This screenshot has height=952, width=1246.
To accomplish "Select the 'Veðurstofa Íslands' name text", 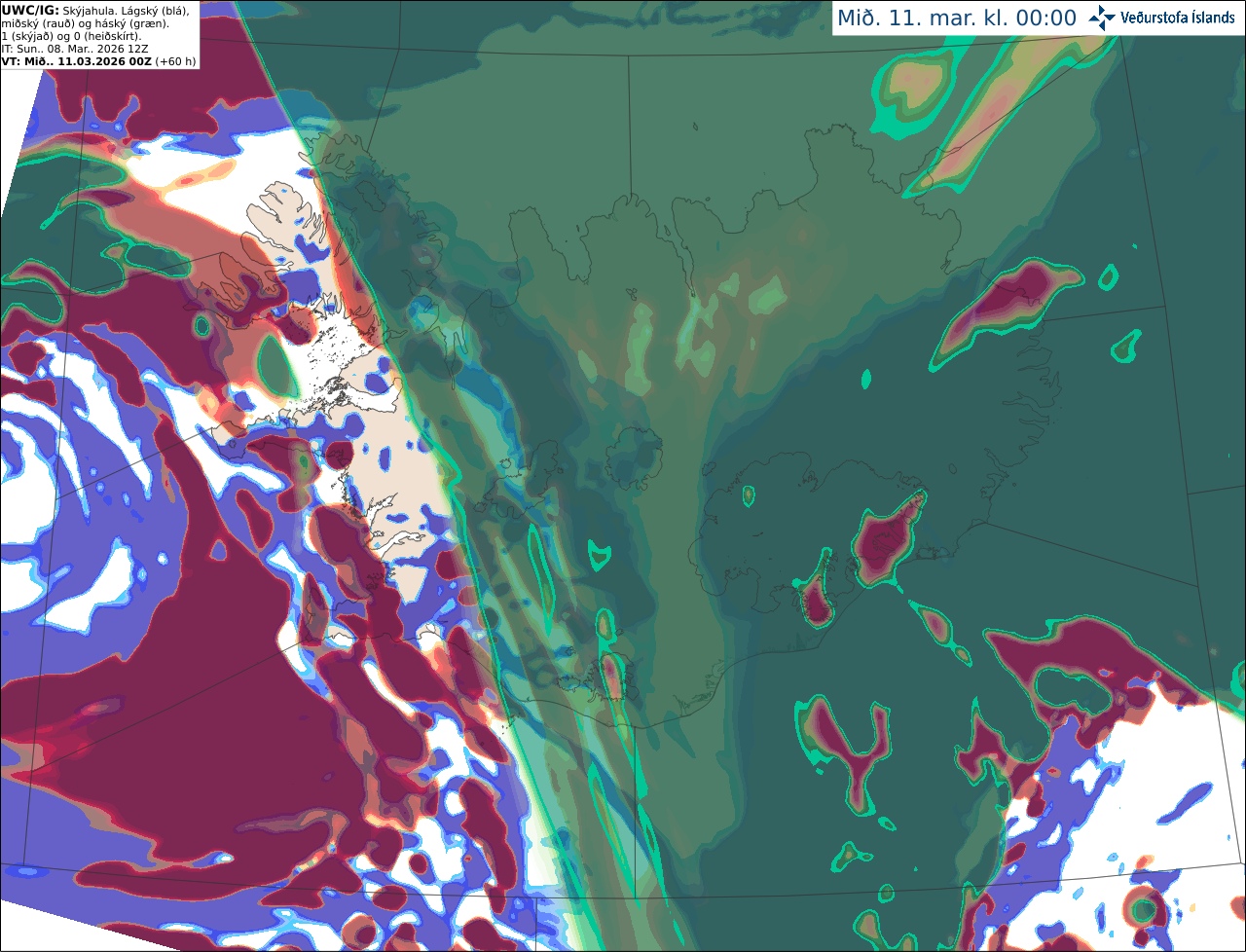I will [1176, 18].
